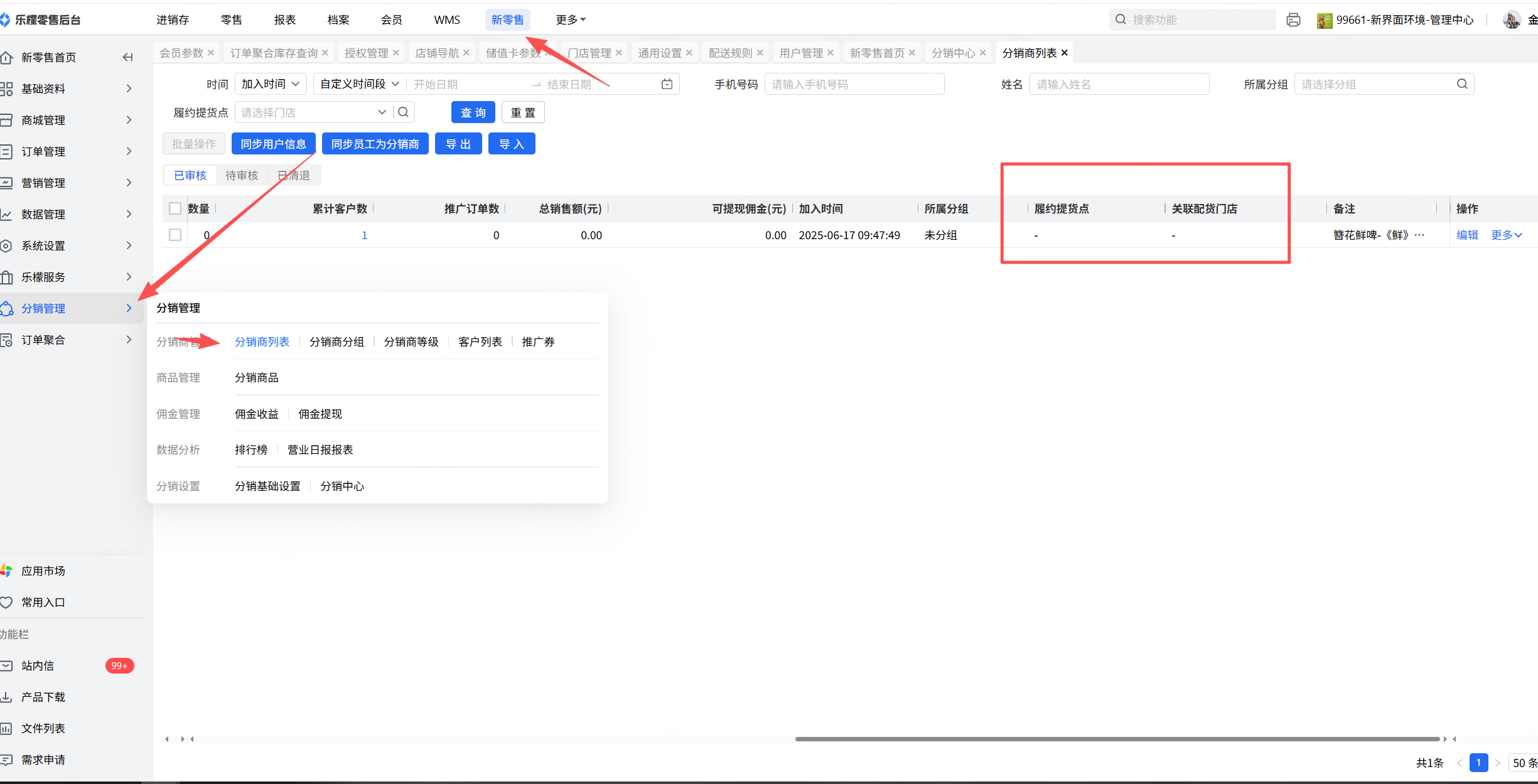Click the 编辑 link in the row

pyautogui.click(x=1466, y=235)
